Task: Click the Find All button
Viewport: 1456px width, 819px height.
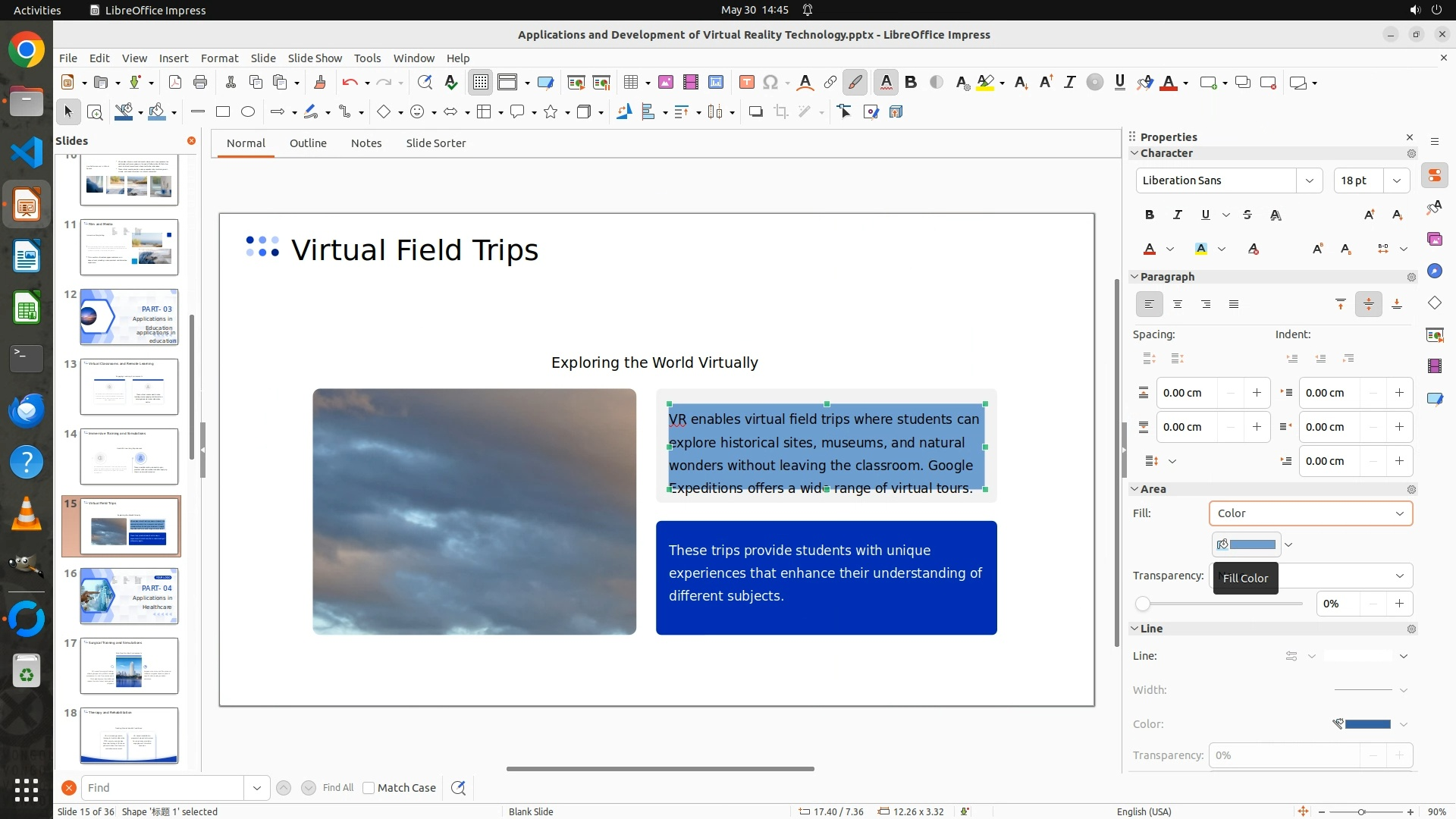Action: coord(337,788)
